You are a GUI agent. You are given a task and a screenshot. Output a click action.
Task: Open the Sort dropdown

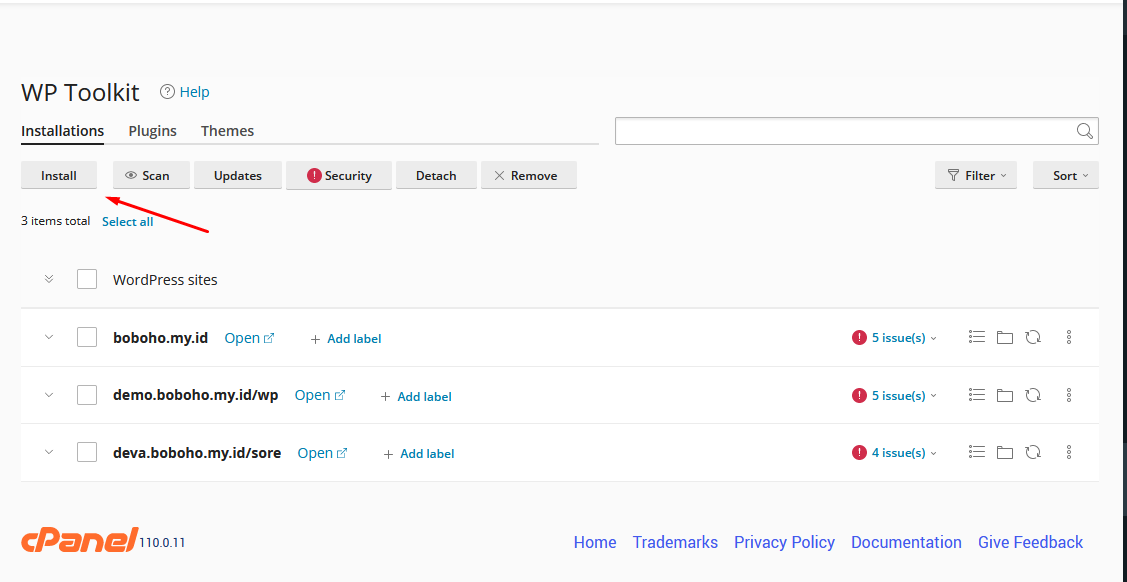[x=1065, y=175]
